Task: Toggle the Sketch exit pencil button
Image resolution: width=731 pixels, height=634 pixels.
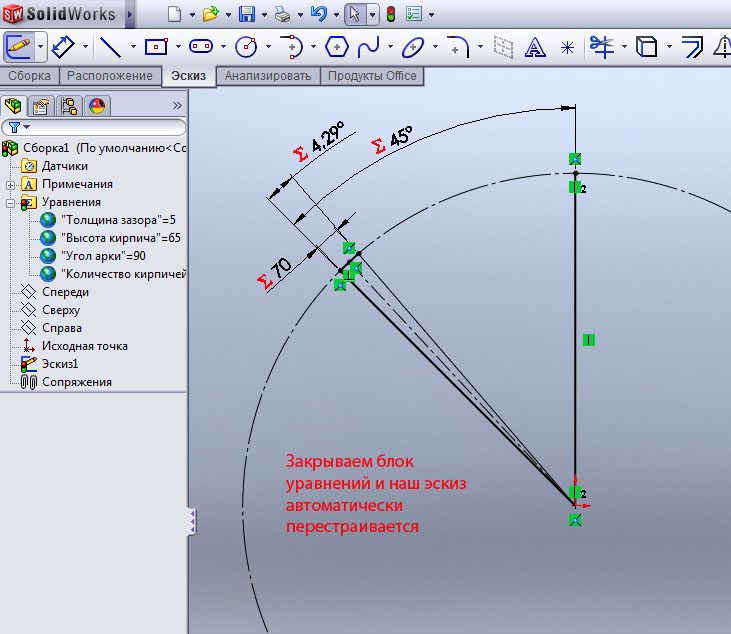Action: click(18, 46)
